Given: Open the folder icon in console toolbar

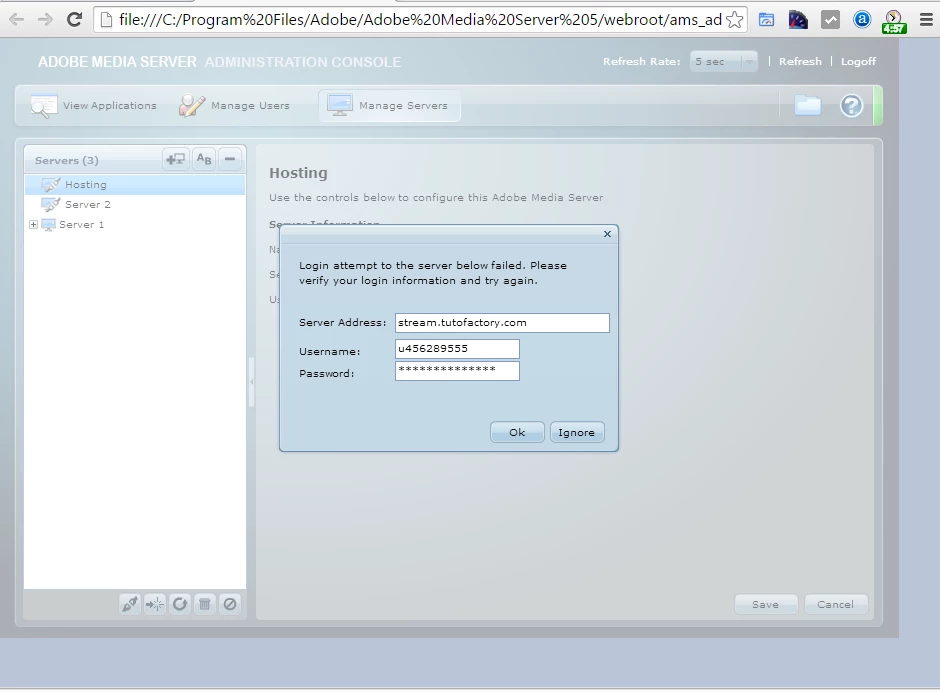Looking at the screenshot, I should pyautogui.click(x=808, y=106).
